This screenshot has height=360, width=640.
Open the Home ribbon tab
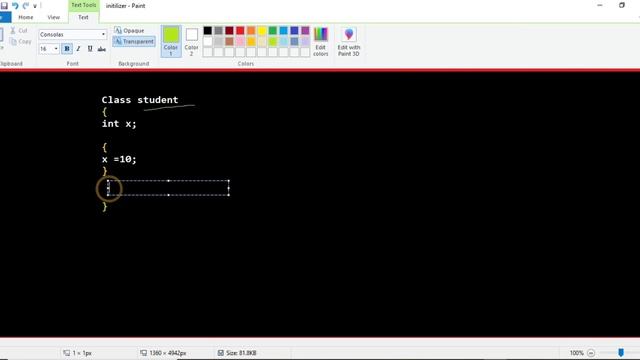click(x=26, y=17)
